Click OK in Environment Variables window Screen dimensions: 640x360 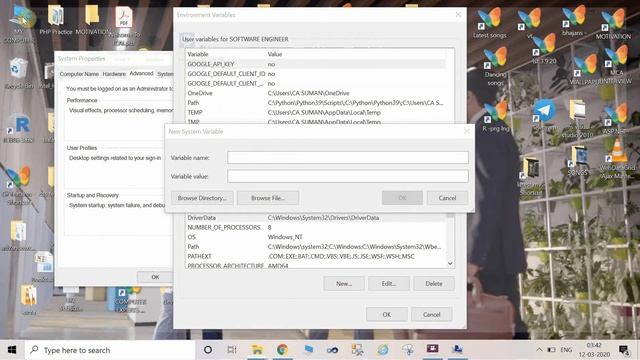coord(387,314)
